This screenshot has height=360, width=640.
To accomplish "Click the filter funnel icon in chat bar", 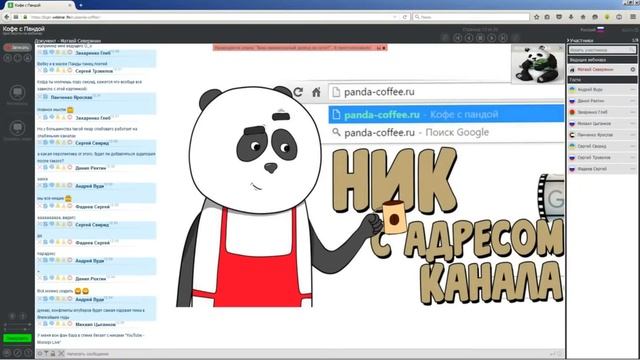I will (x=46, y=353).
